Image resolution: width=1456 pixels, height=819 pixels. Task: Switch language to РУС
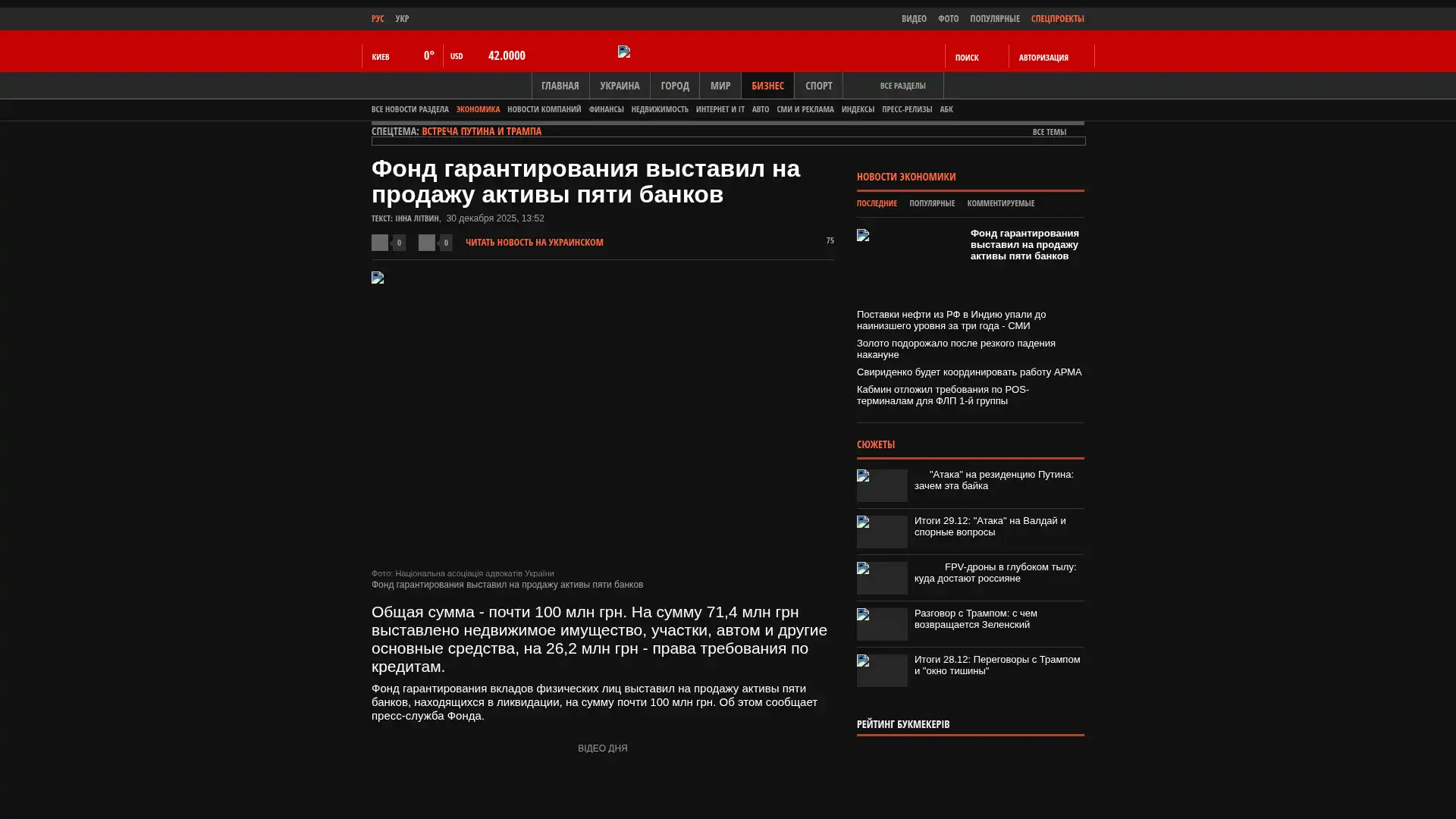click(x=378, y=19)
